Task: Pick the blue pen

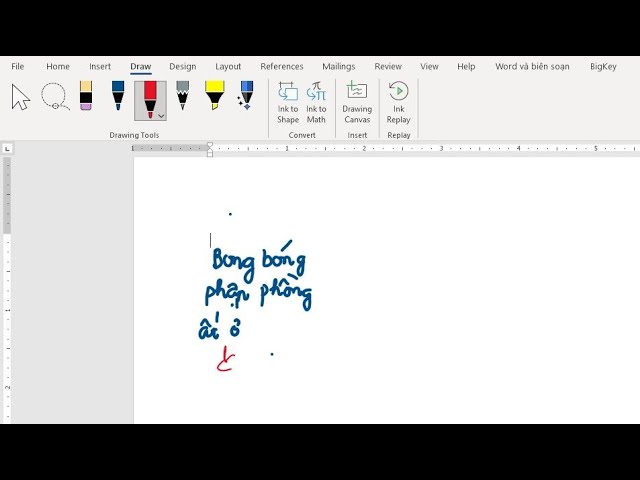Action: pyautogui.click(x=118, y=96)
